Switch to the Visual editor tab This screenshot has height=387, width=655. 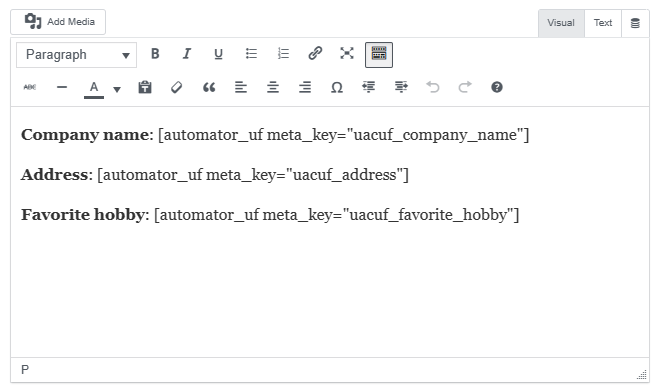coord(561,23)
